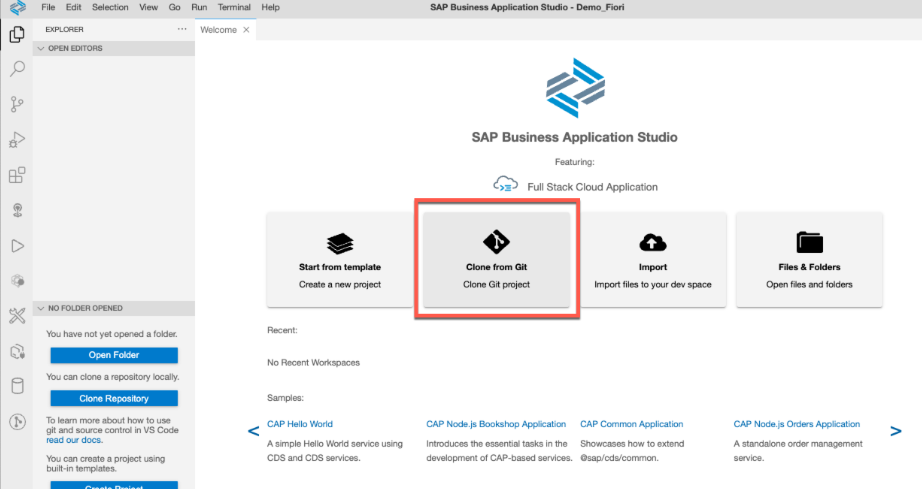Click the stacked layers template icon

click(340, 243)
